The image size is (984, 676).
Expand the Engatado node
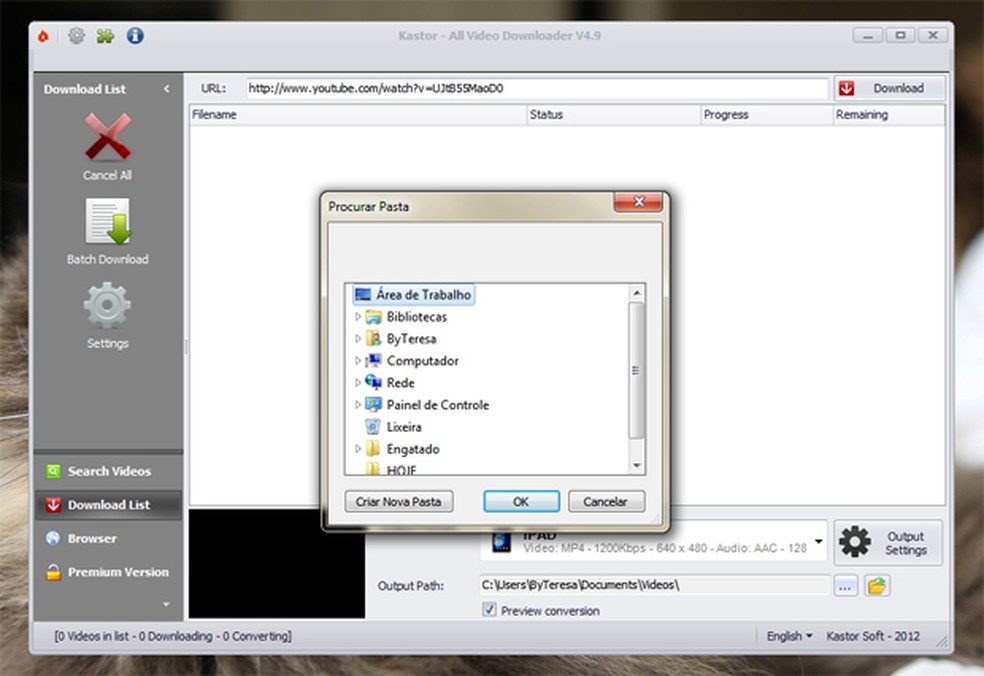358,449
